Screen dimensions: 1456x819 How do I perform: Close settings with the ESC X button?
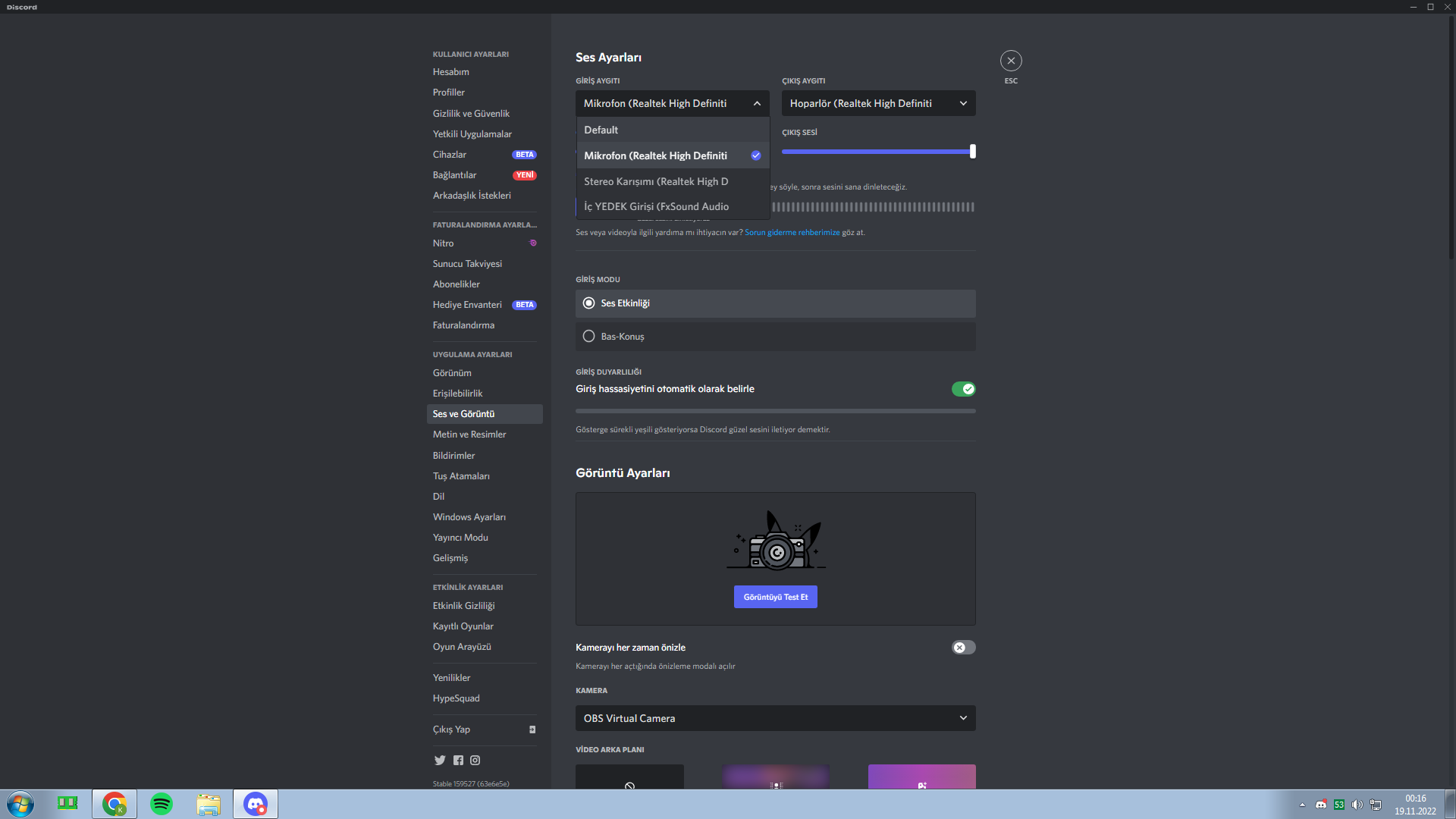point(1011,61)
